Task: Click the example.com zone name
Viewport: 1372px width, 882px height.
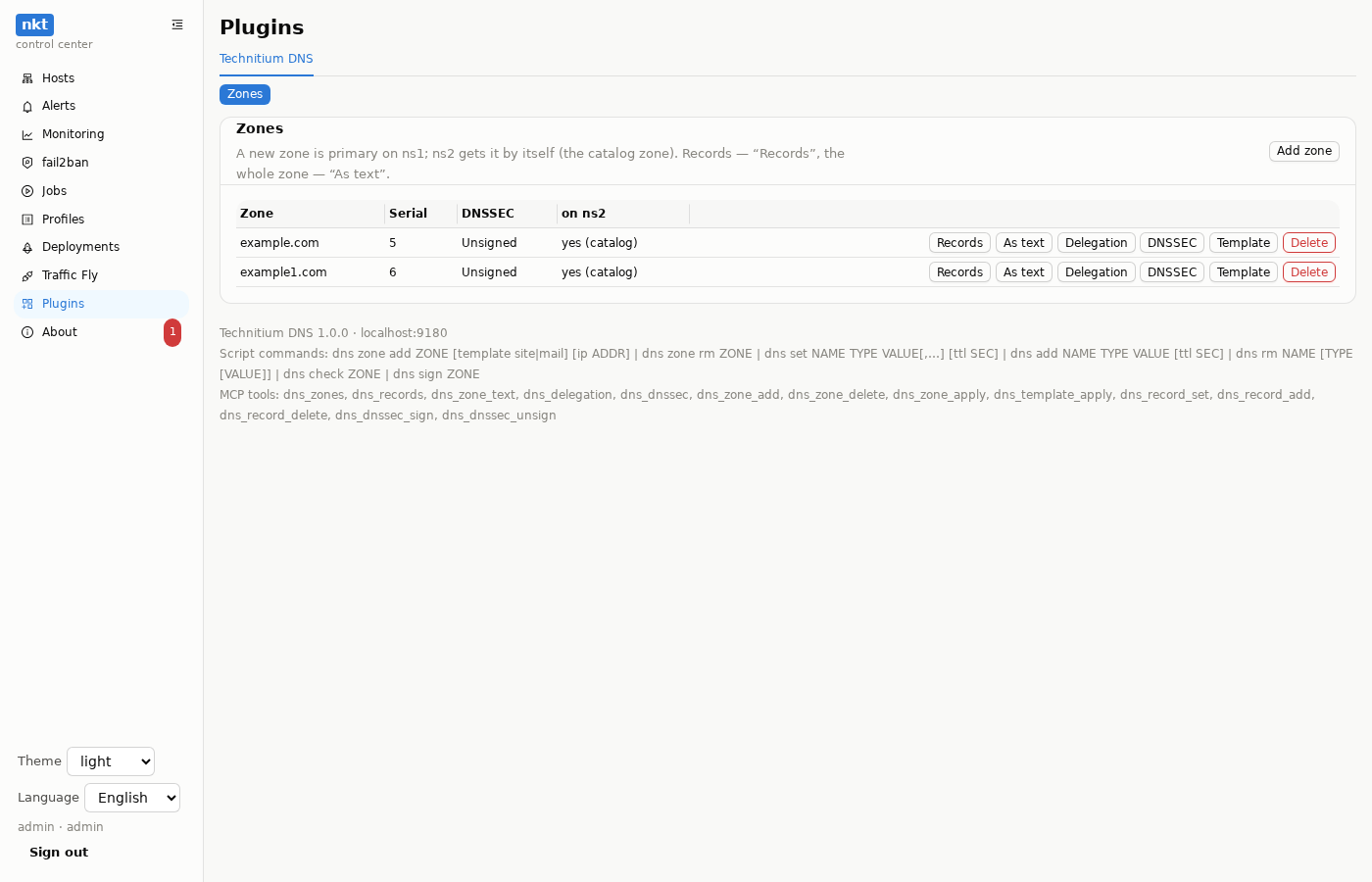Action: click(279, 243)
